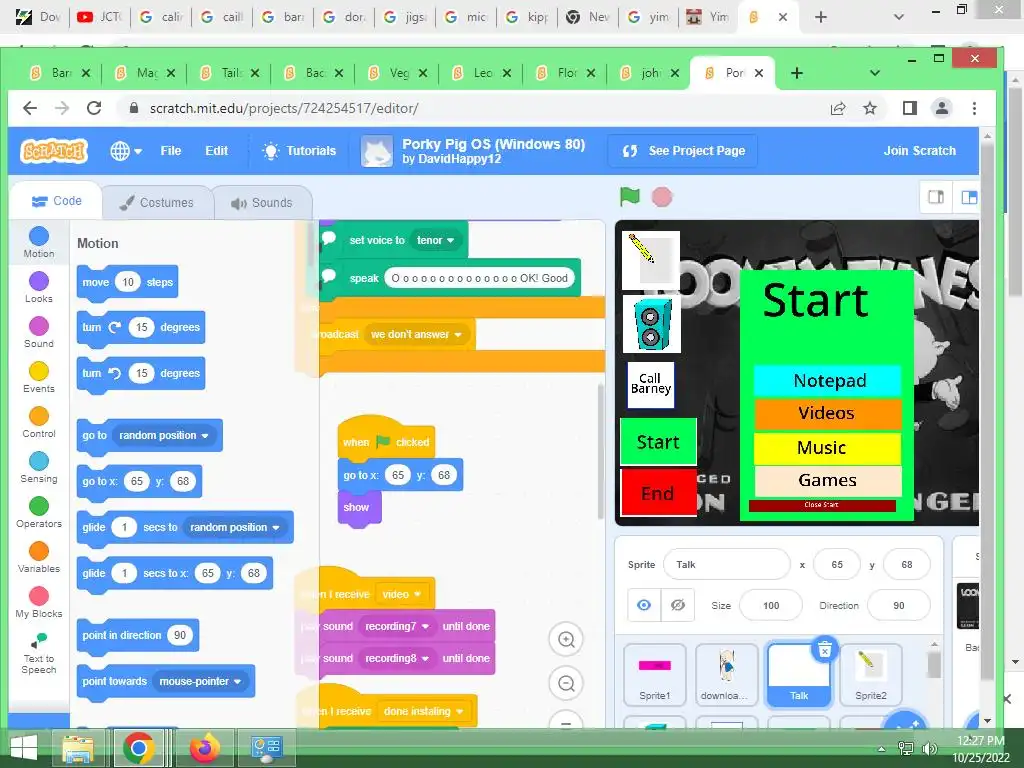The image size is (1024, 768).
Task: Open Tutorials from the menu bar
Action: point(298,151)
